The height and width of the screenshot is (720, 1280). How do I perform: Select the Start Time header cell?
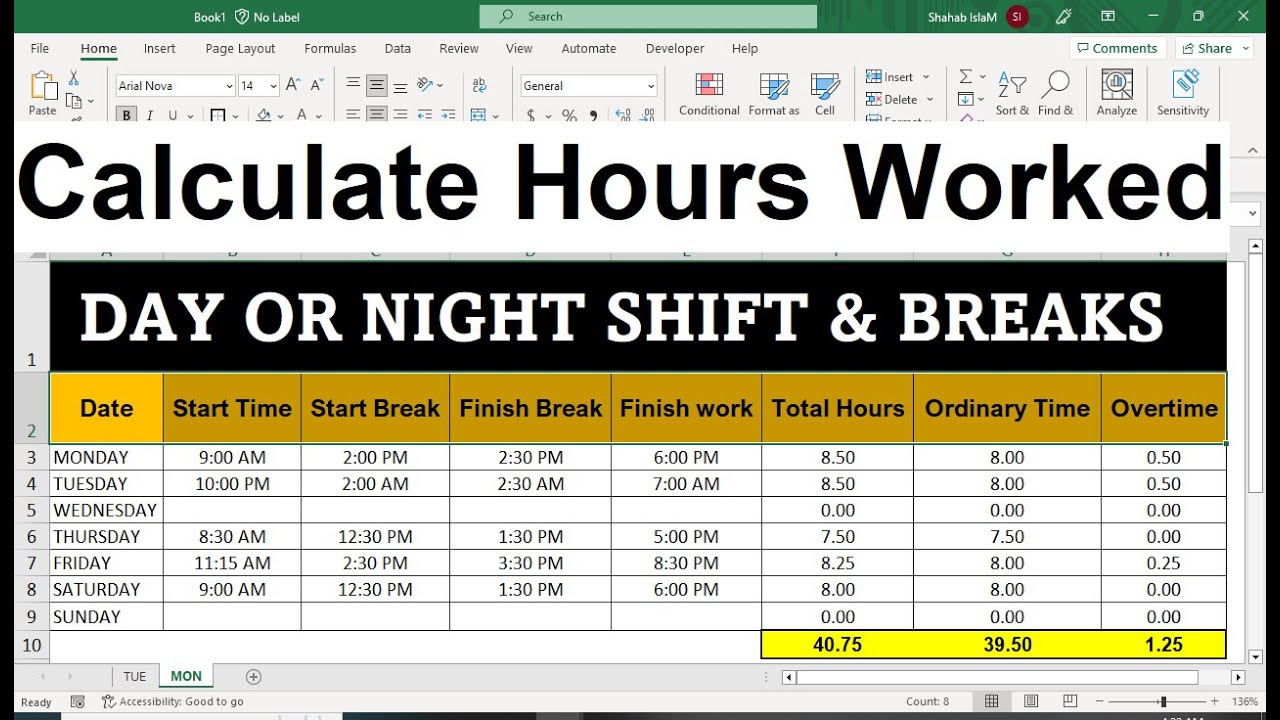(x=232, y=408)
